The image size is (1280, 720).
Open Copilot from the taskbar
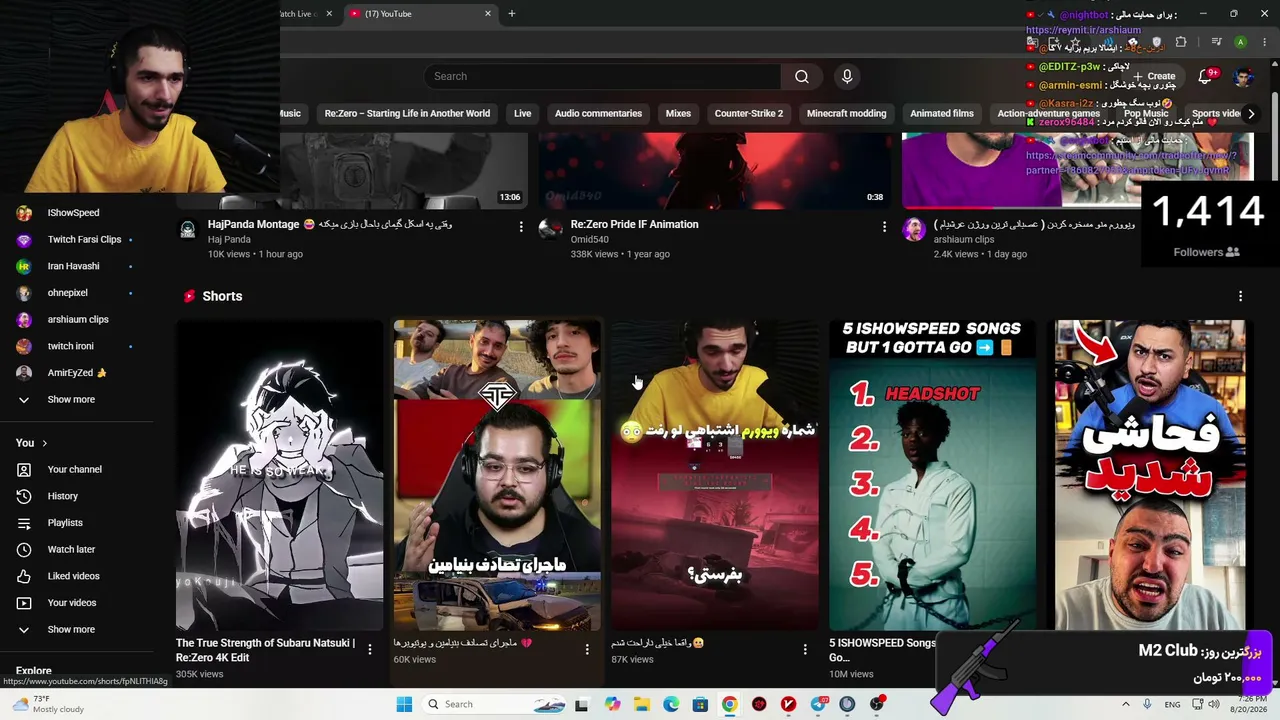click(x=612, y=704)
